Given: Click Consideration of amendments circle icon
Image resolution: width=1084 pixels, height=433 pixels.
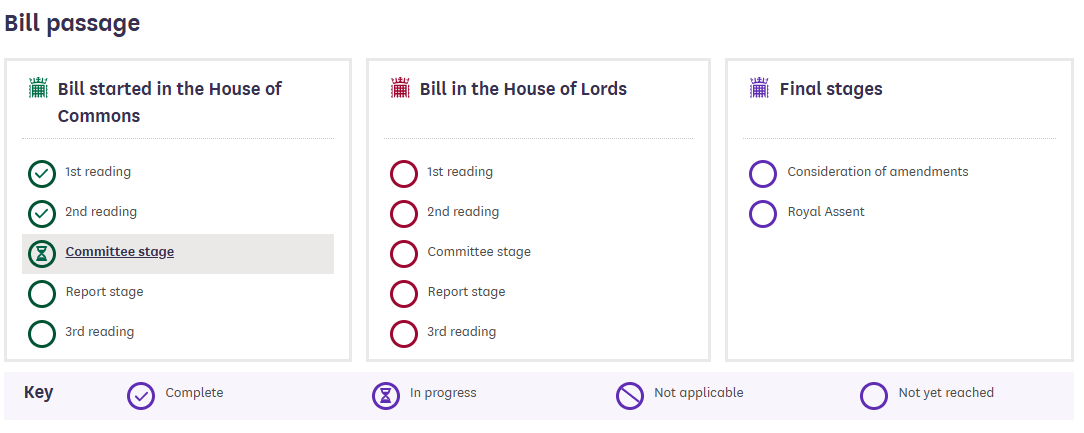Looking at the screenshot, I should pos(763,174).
